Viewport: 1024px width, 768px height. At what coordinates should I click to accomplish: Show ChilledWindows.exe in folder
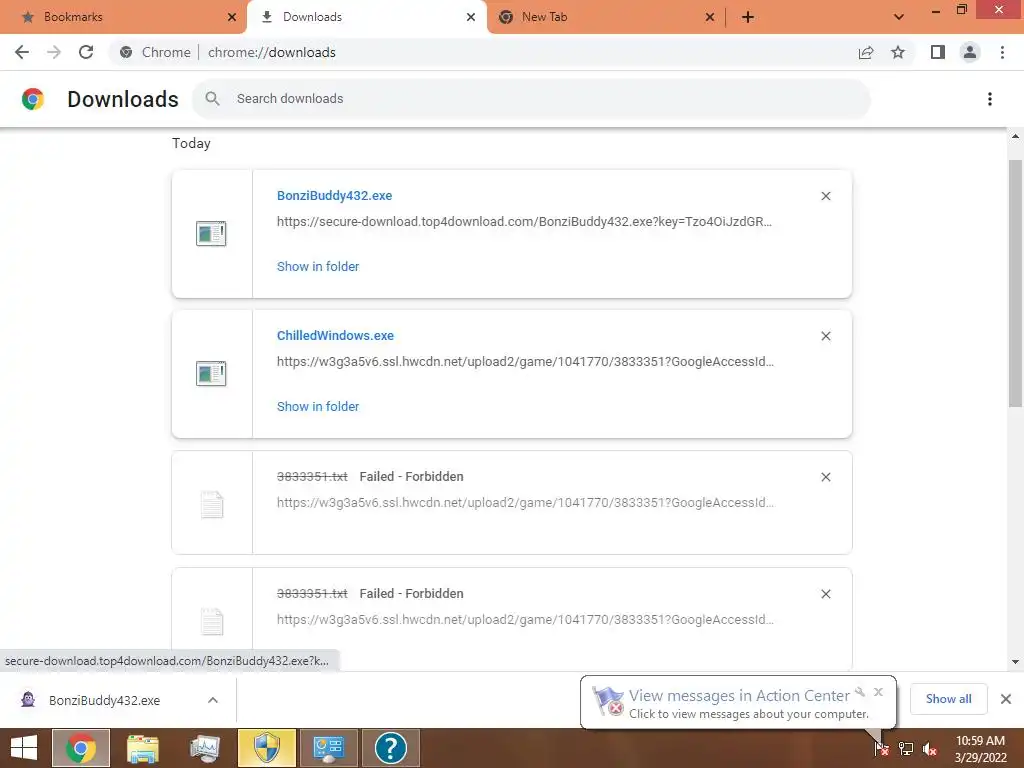pos(317,406)
